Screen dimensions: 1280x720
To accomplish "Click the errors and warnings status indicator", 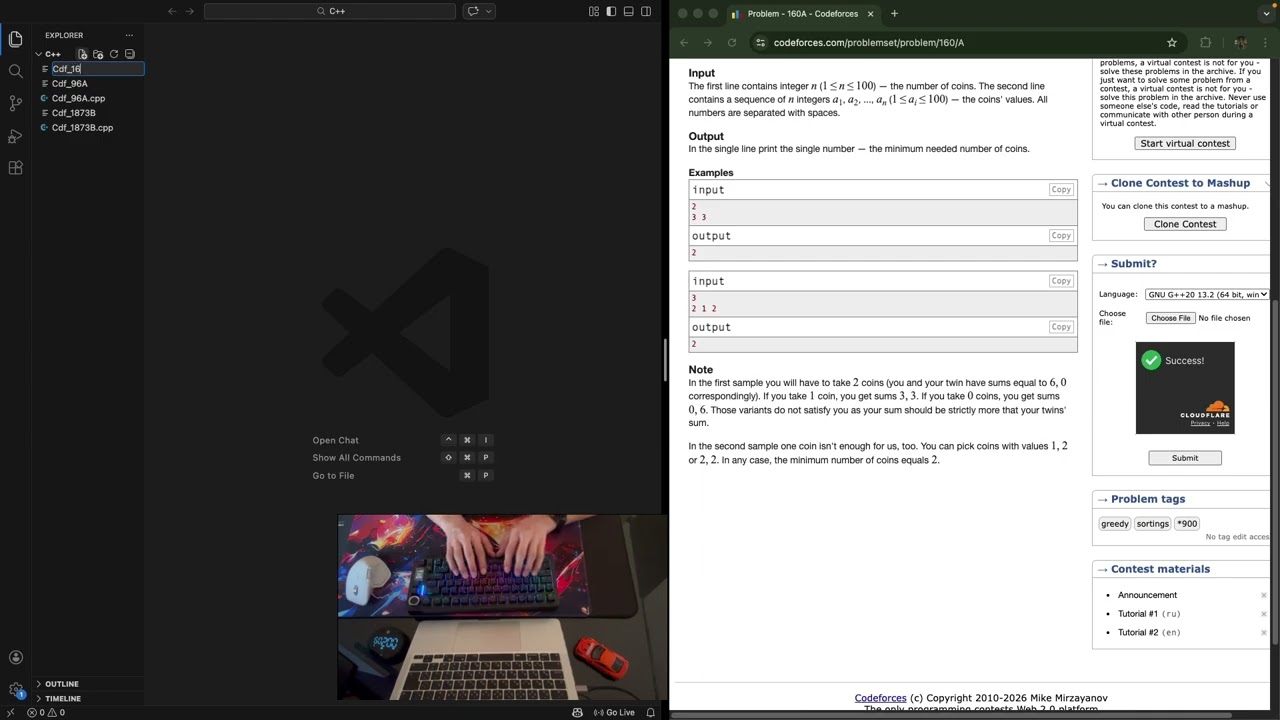I will (x=46, y=712).
